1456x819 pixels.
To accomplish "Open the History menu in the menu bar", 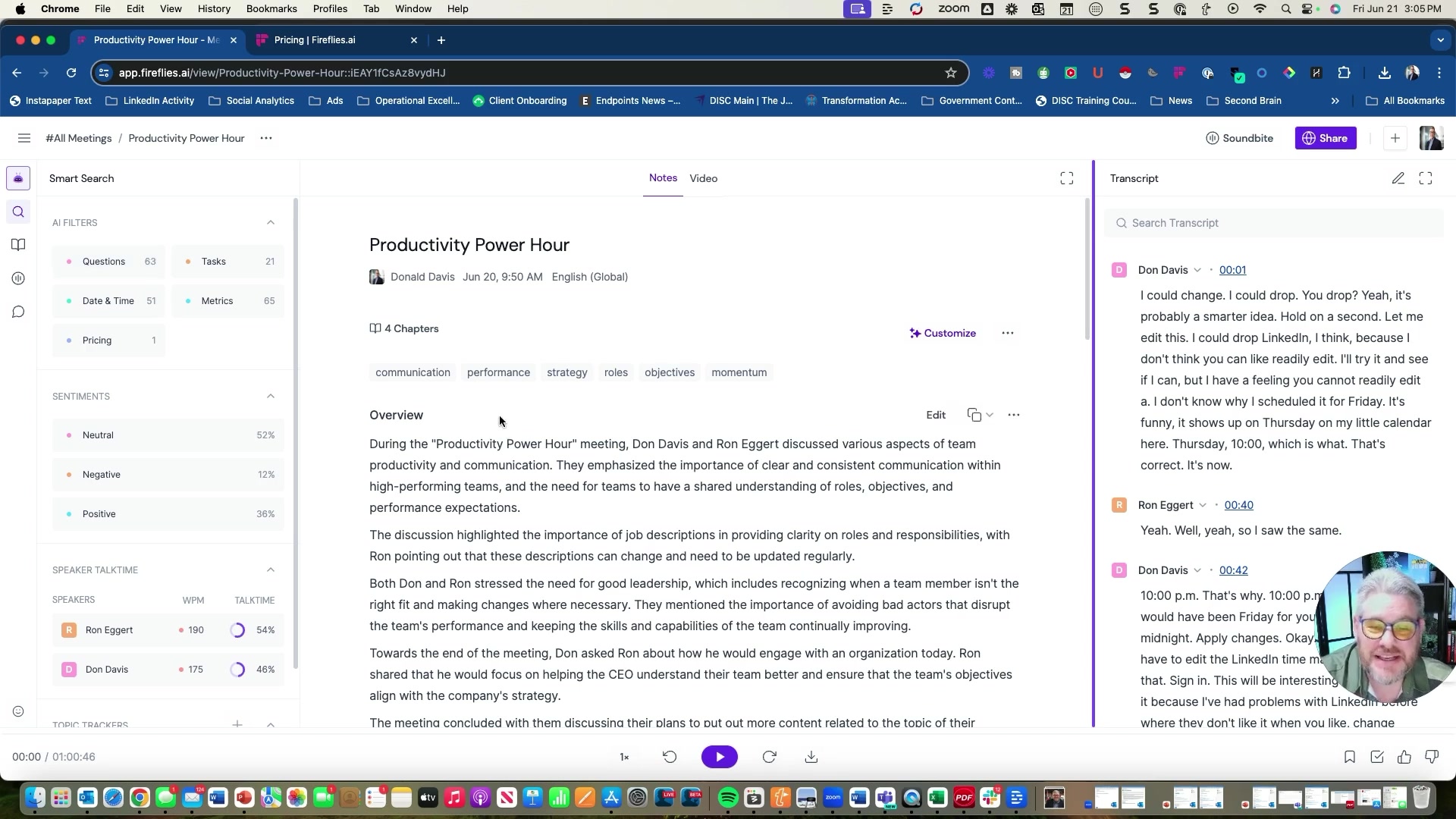I will [x=214, y=8].
